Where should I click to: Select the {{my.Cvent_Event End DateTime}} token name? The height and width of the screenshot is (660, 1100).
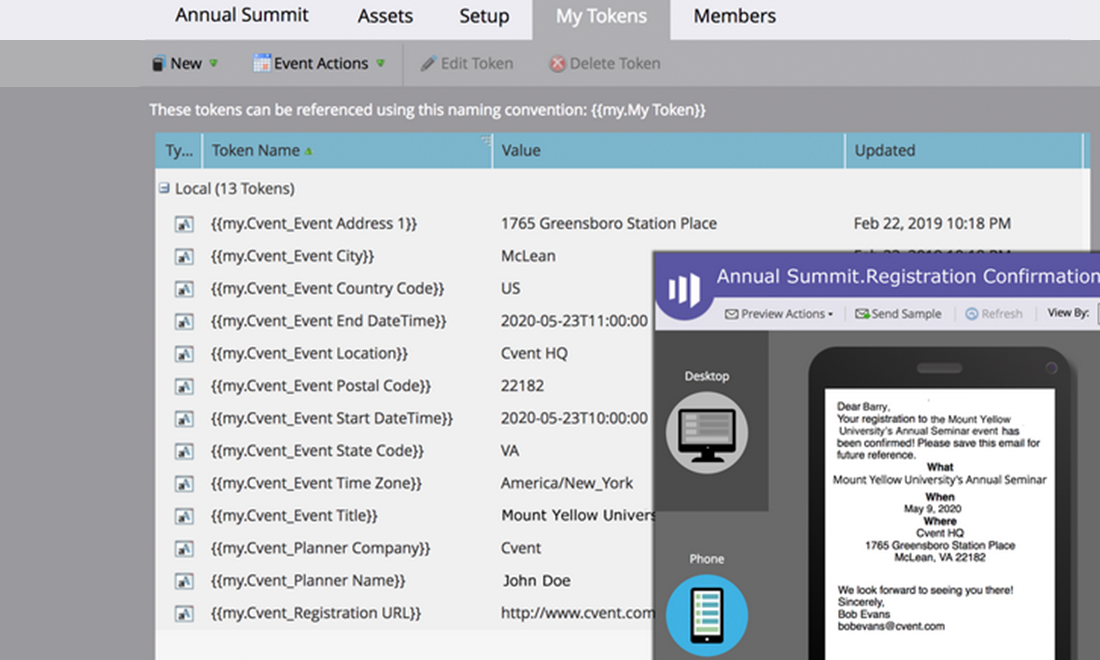click(x=328, y=321)
